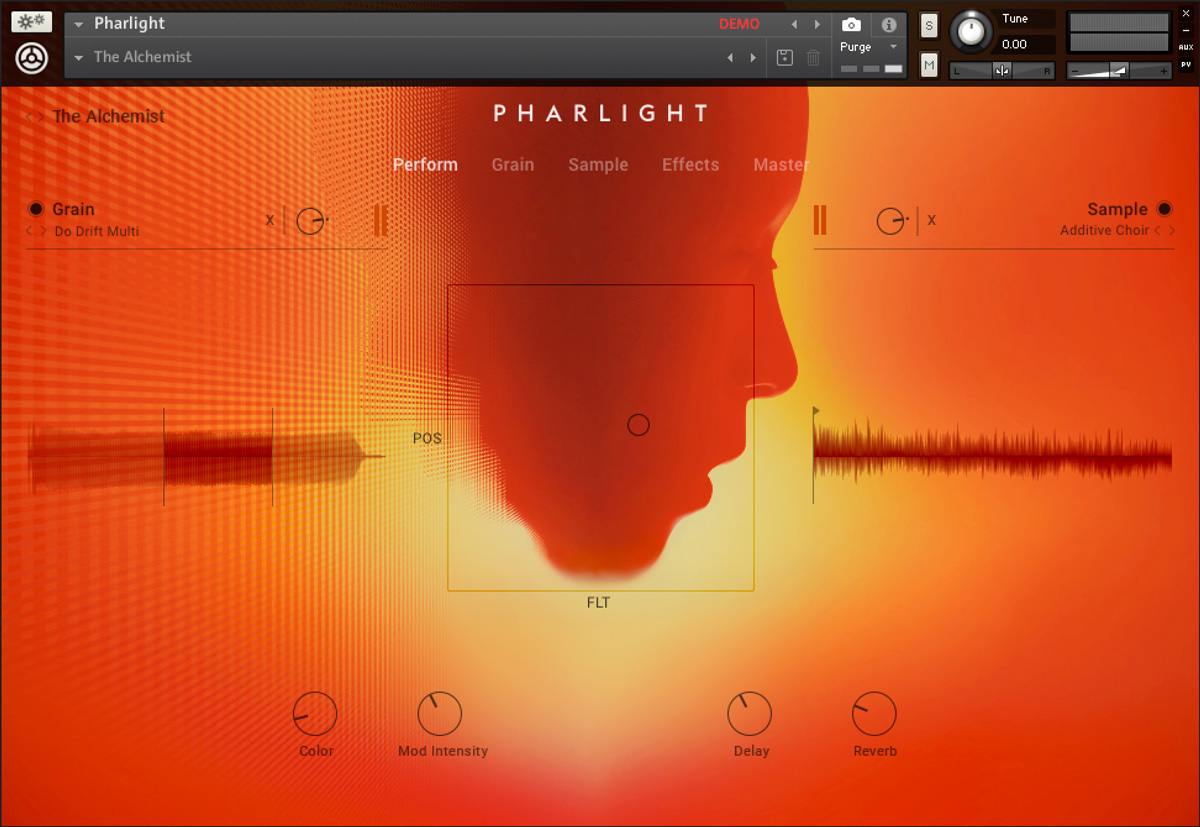This screenshot has width=1200, height=827.
Task: Open the Do Drift Multi source selector
Action: coord(97,231)
